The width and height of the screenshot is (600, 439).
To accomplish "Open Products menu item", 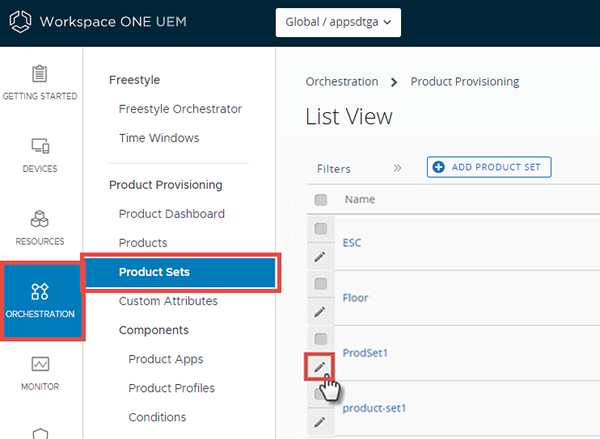I will coord(143,243).
